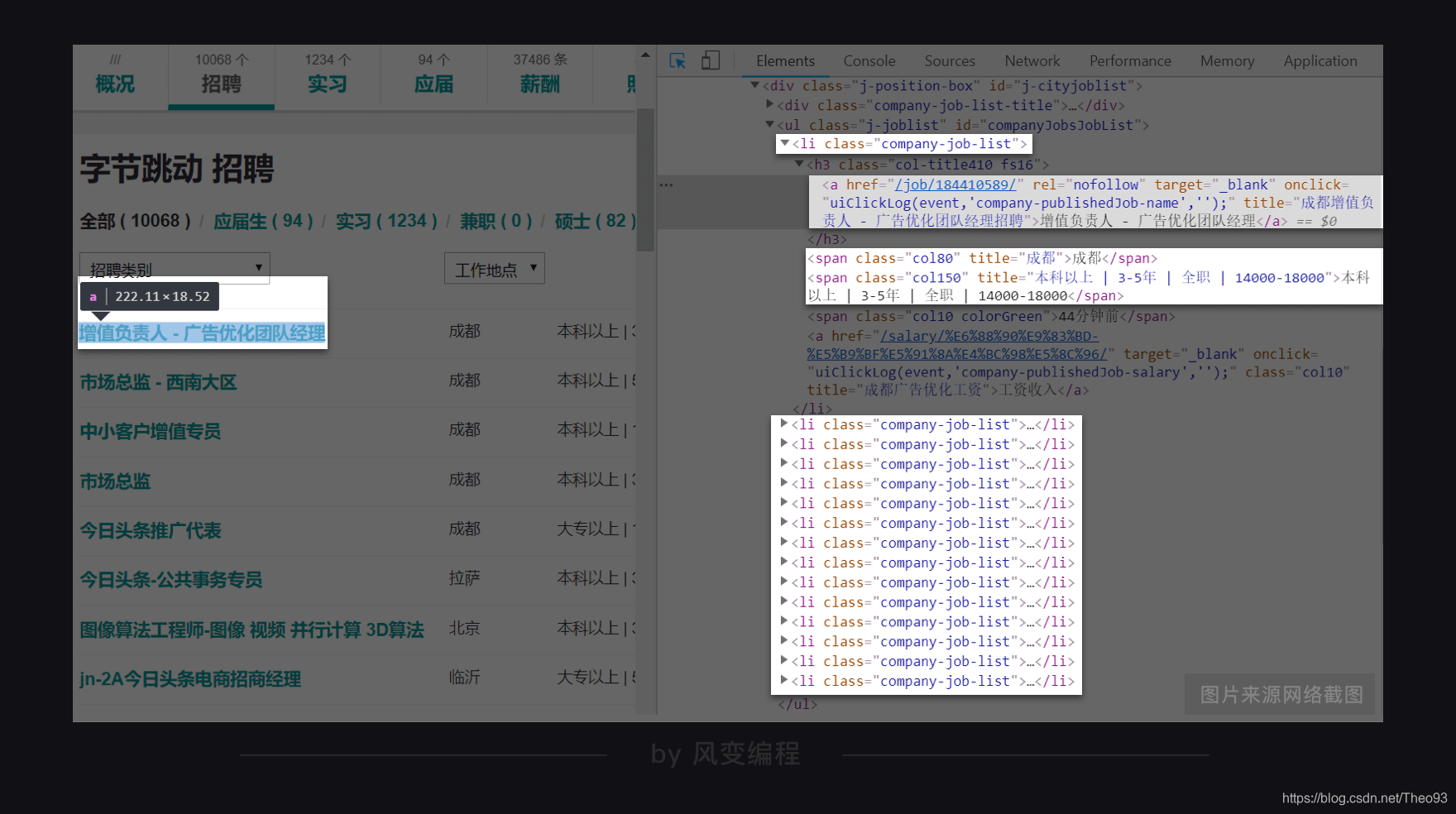Open job 中小客户增值专员
This screenshot has height=814, width=1456.
[x=151, y=431]
